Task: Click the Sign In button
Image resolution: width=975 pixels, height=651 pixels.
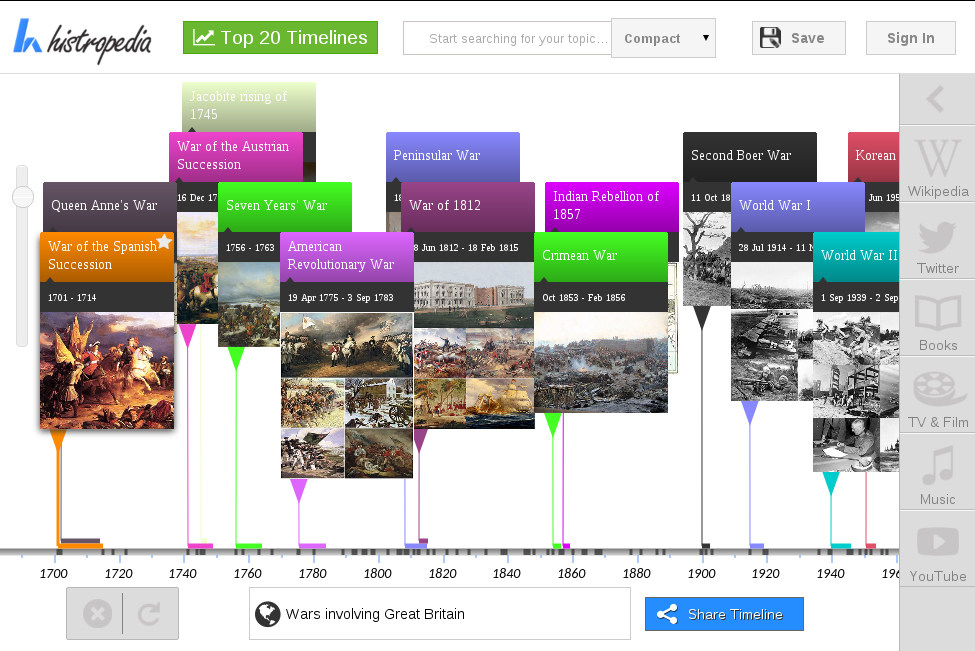Action: (910, 38)
